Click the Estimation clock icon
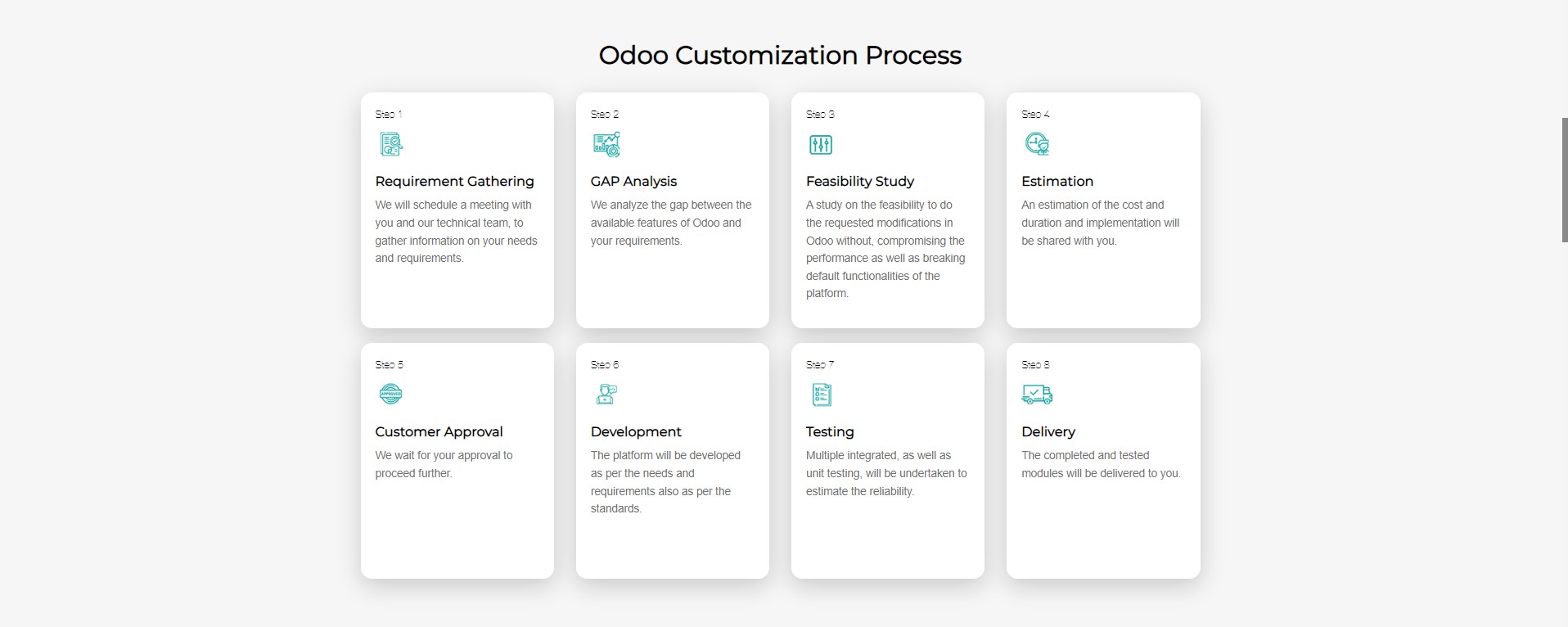 click(1037, 145)
